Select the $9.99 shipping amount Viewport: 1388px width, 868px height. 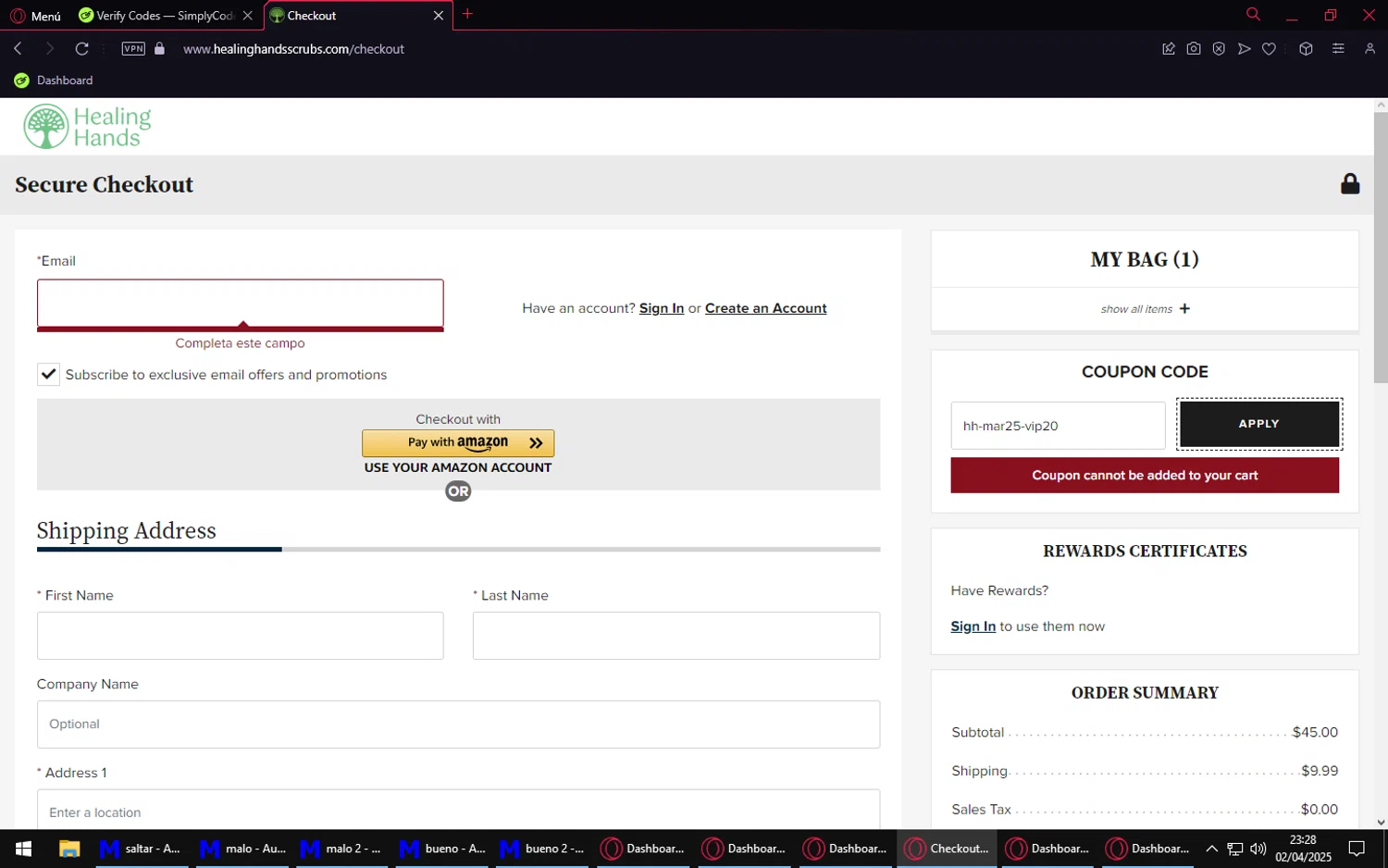click(x=1320, y=771)
